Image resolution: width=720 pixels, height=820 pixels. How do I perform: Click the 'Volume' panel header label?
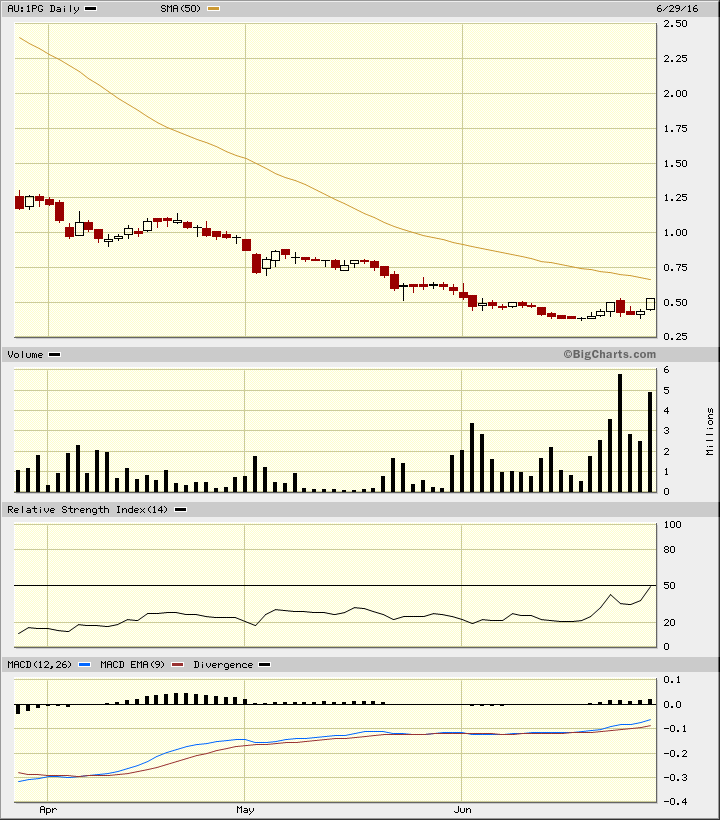tap(25, 355)
